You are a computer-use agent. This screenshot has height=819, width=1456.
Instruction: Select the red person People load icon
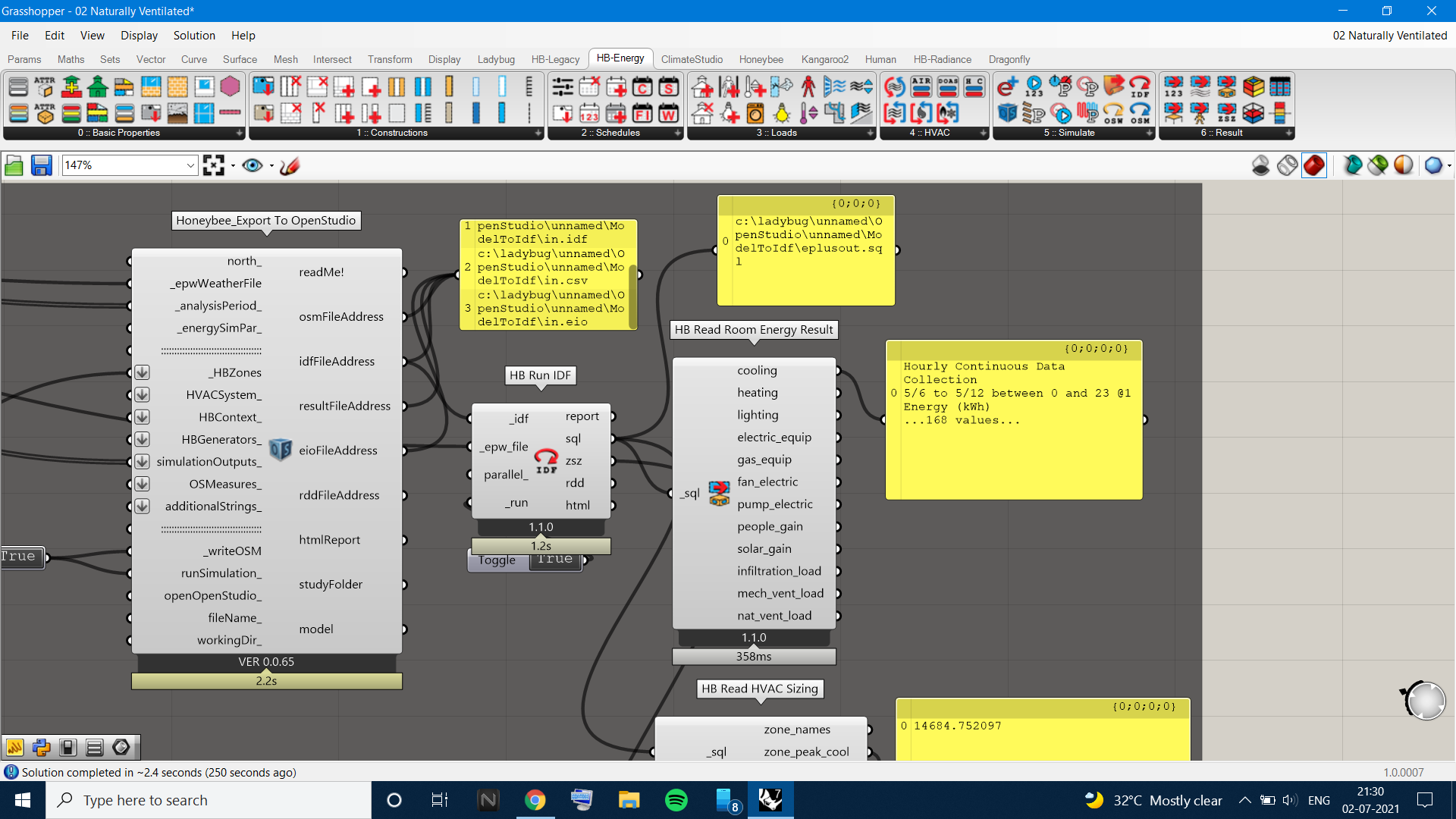tap(808, 86)
